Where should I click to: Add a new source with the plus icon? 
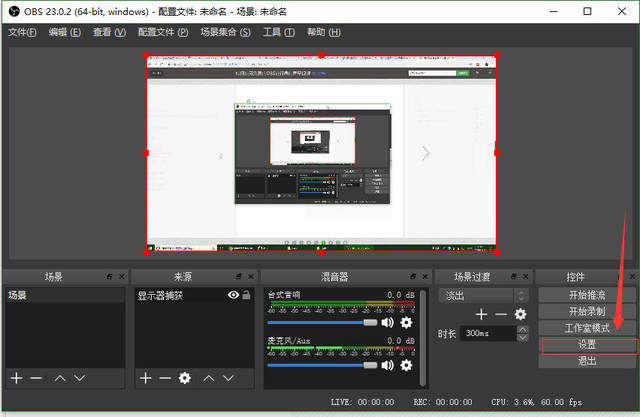point(146,378)
